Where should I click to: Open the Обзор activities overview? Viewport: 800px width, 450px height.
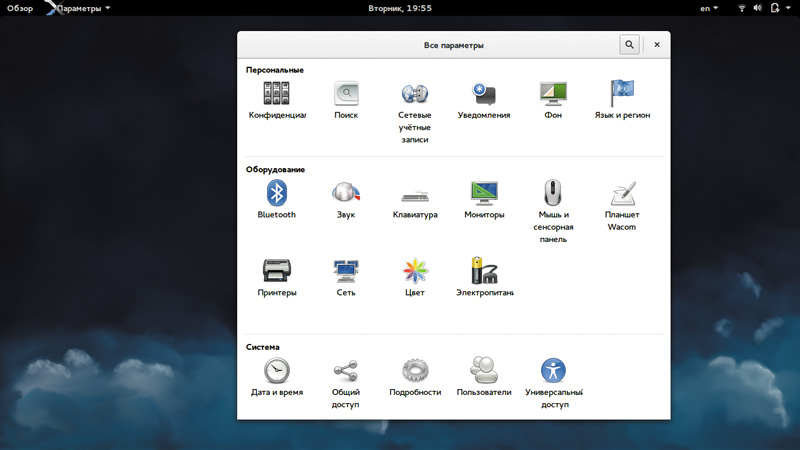20,8
